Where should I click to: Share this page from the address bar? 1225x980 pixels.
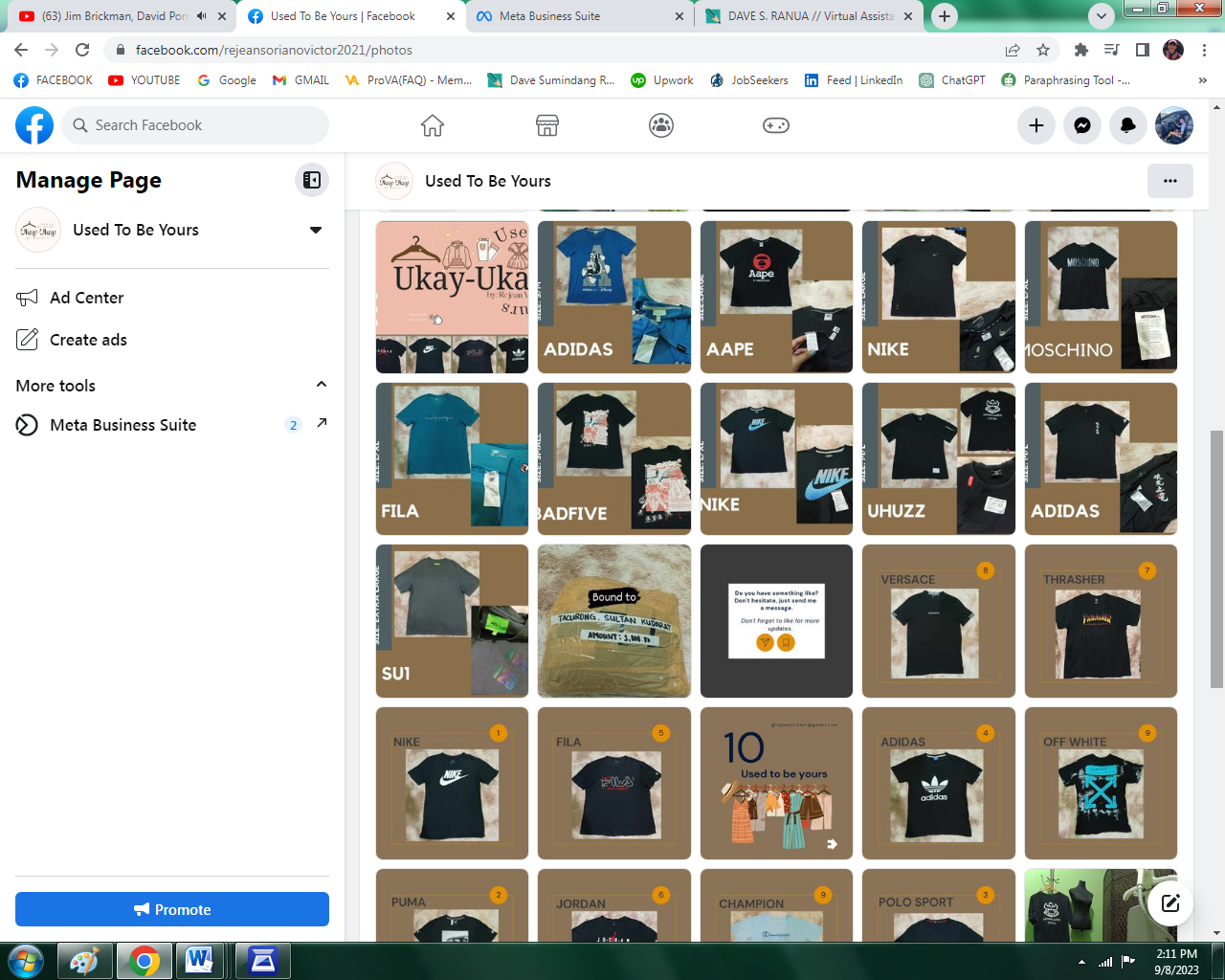pyautogui.click(x=1012, y=50)
